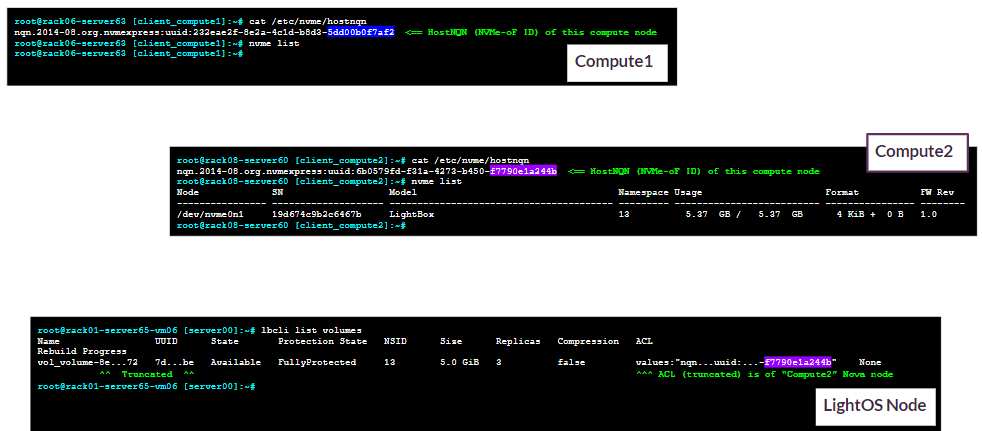Click the "FW Rev" column header
The width and height of the screenshot is (982, 431).
(937, 192)
